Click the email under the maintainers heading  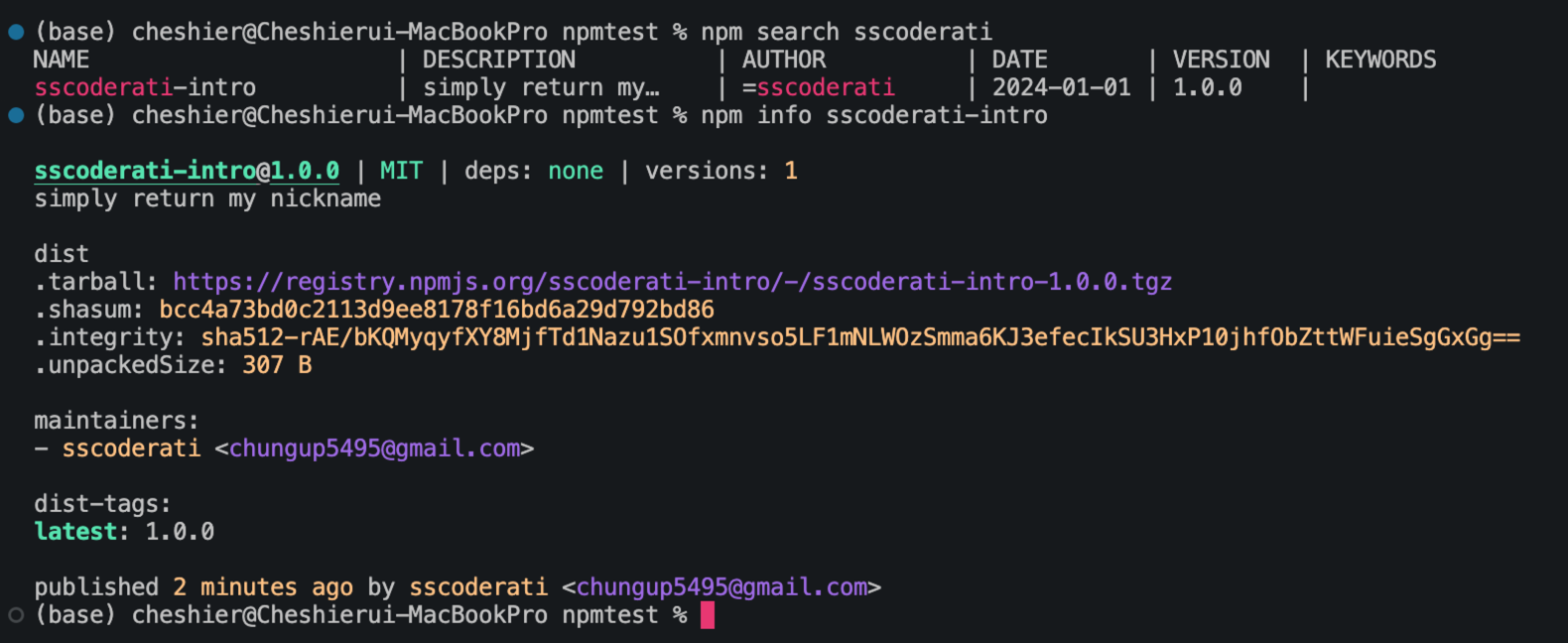click(374, 449)
